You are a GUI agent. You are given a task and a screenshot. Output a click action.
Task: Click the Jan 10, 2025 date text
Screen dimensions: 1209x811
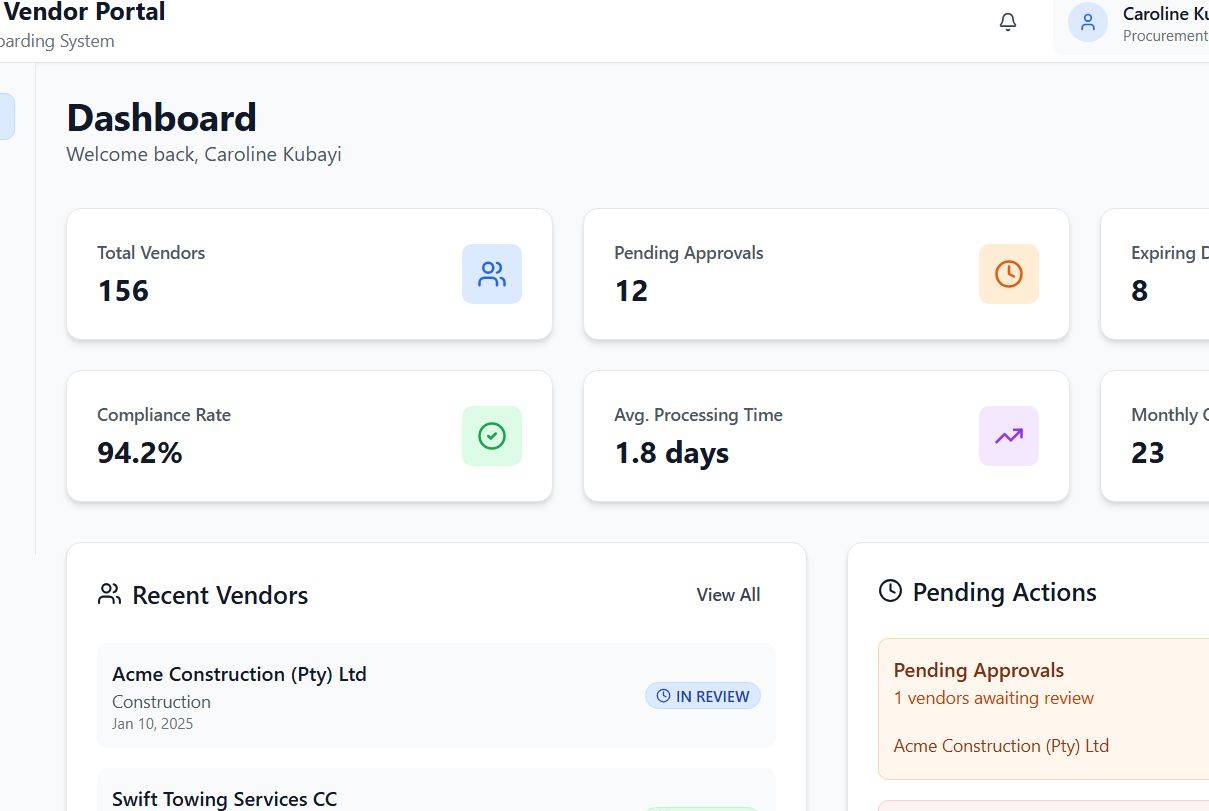click(x=152, y=724)
